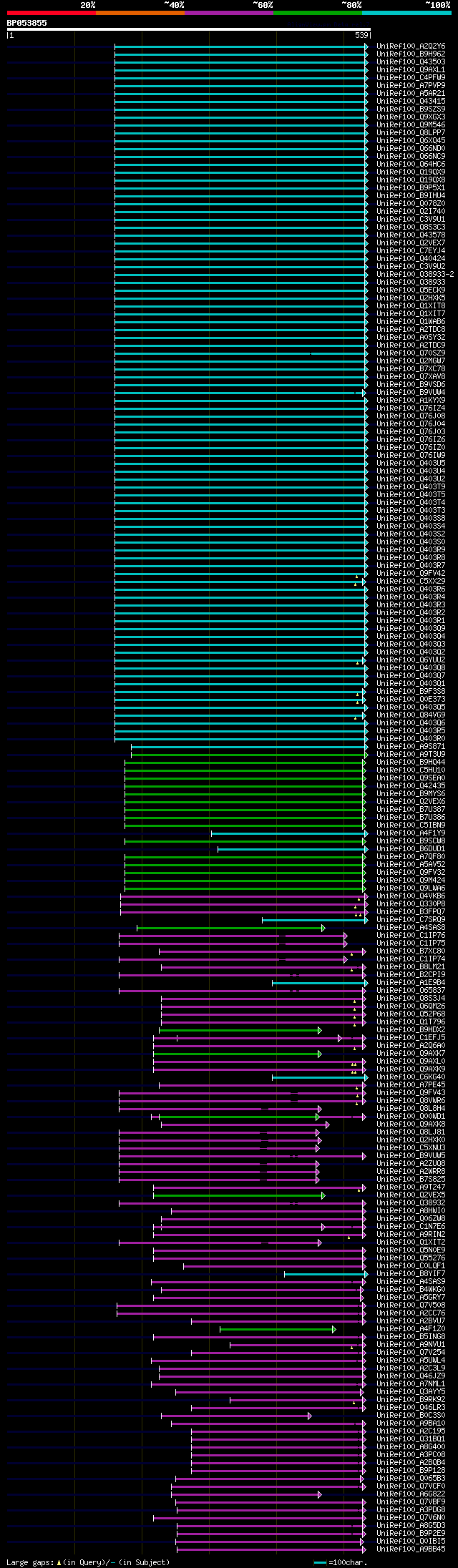The width and height of the screenshot is (458, 1568).
Task: Select hit label UniRef100_Q2I740
Action: pos(411,212)
